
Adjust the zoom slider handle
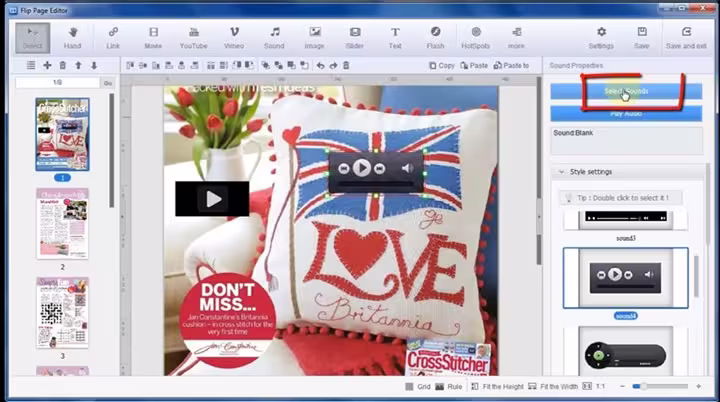tap(643, 387)
